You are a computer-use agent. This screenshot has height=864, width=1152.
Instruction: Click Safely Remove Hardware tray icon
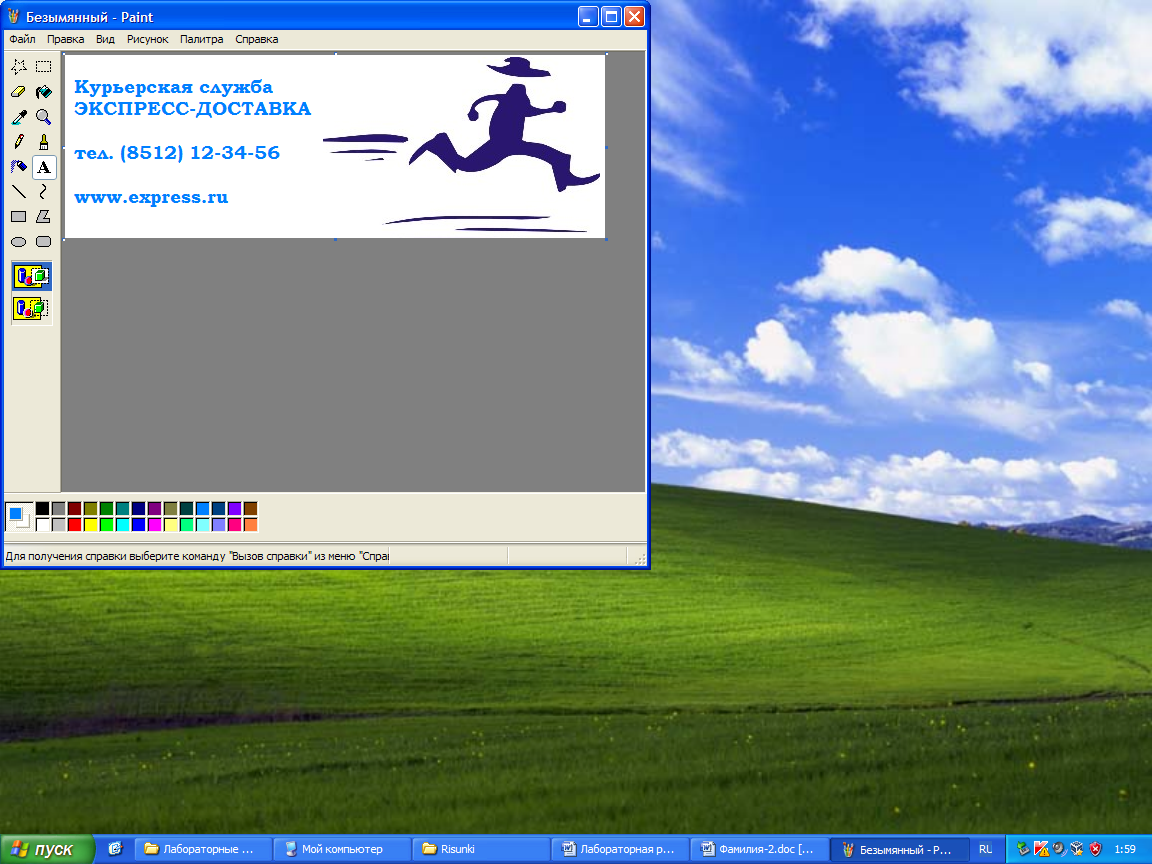tap(1023, 849)
